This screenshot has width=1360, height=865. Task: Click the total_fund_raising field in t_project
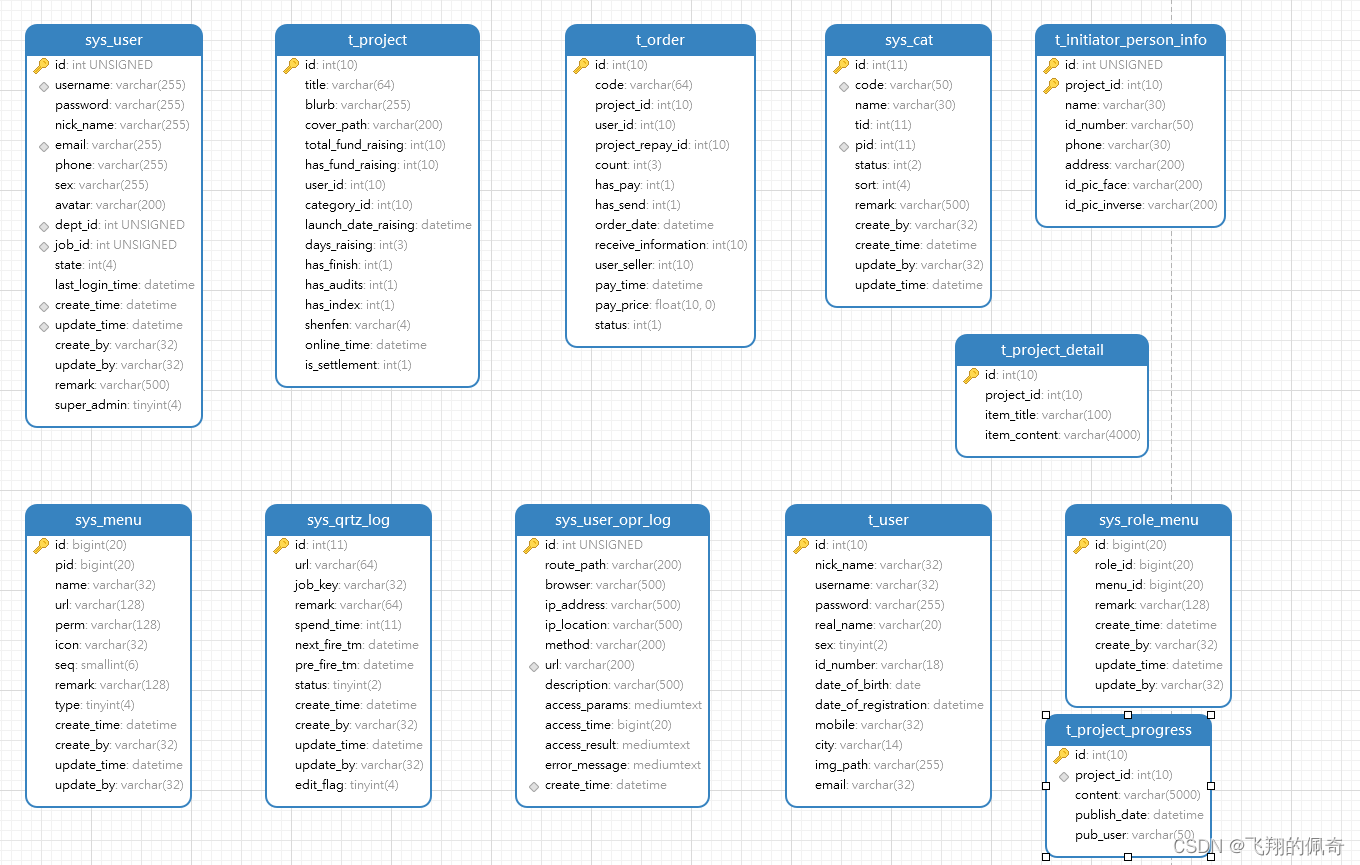pos(377,145)
